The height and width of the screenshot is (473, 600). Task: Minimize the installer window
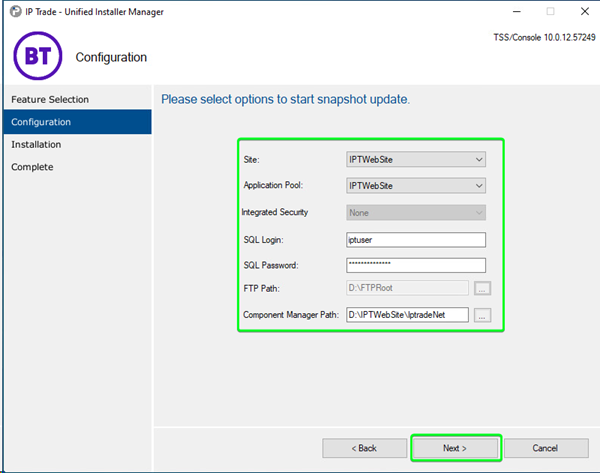(x=517, y=11)
